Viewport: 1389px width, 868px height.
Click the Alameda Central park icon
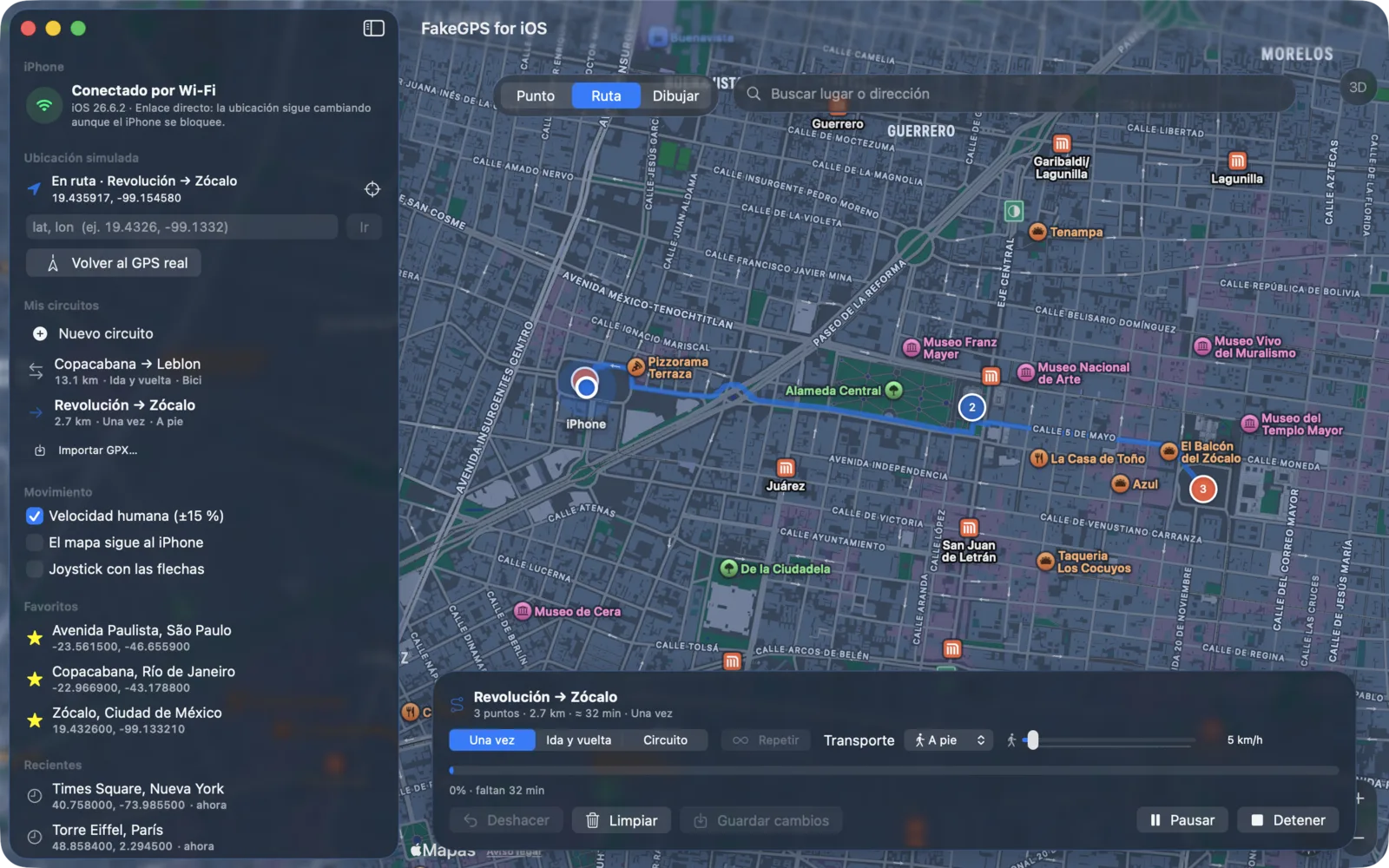pos(894,391)
